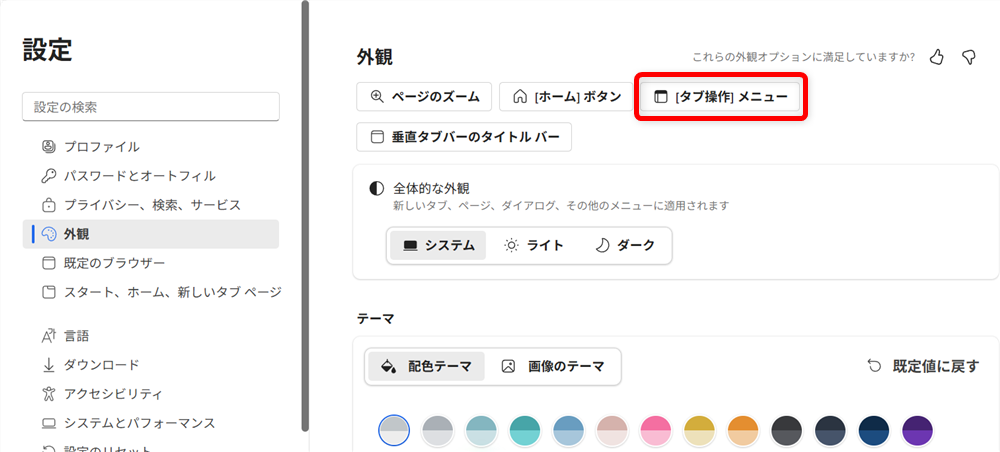Go to 言語 settings

[151, 336]
